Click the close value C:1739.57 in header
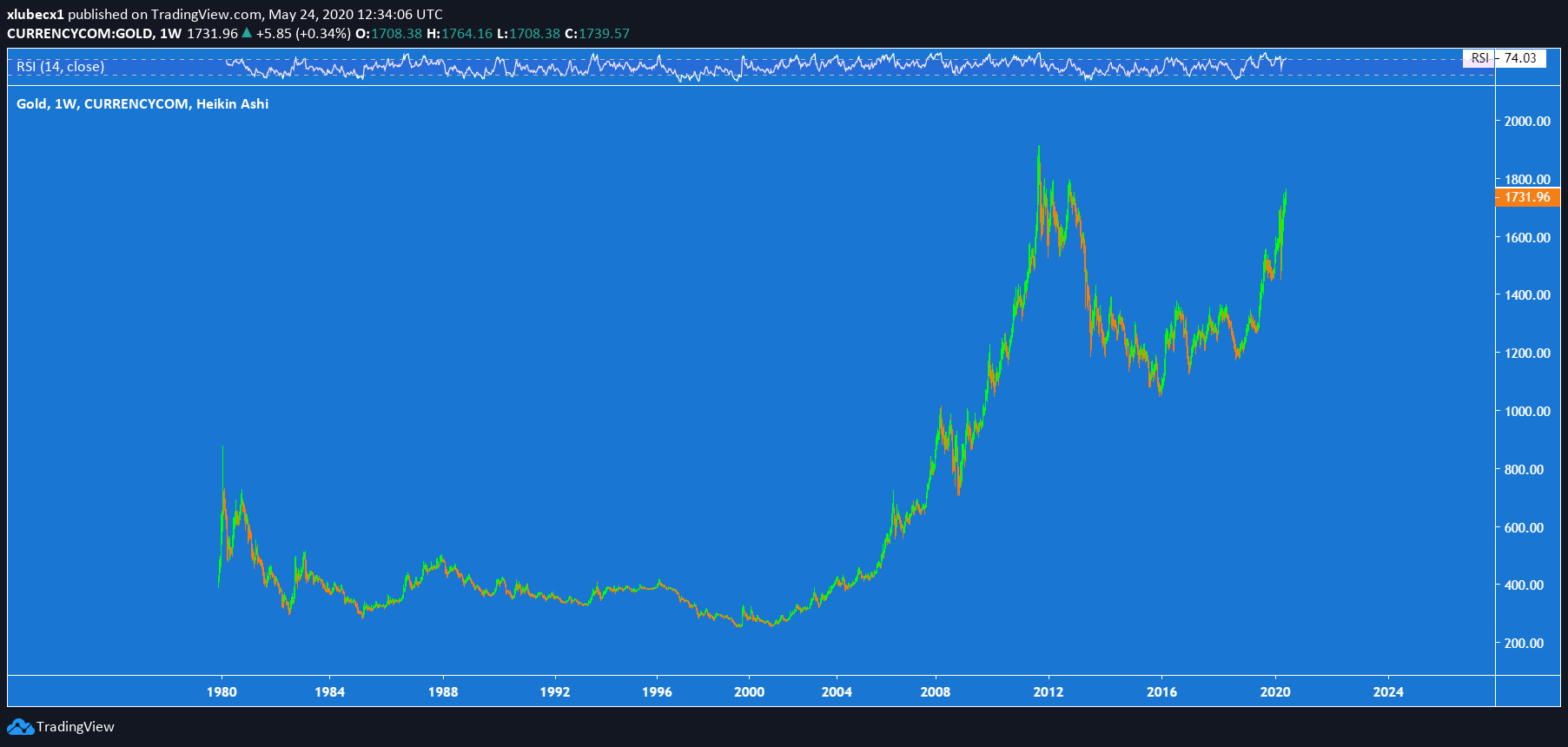The image size is (1568, 747). [597, 34]
